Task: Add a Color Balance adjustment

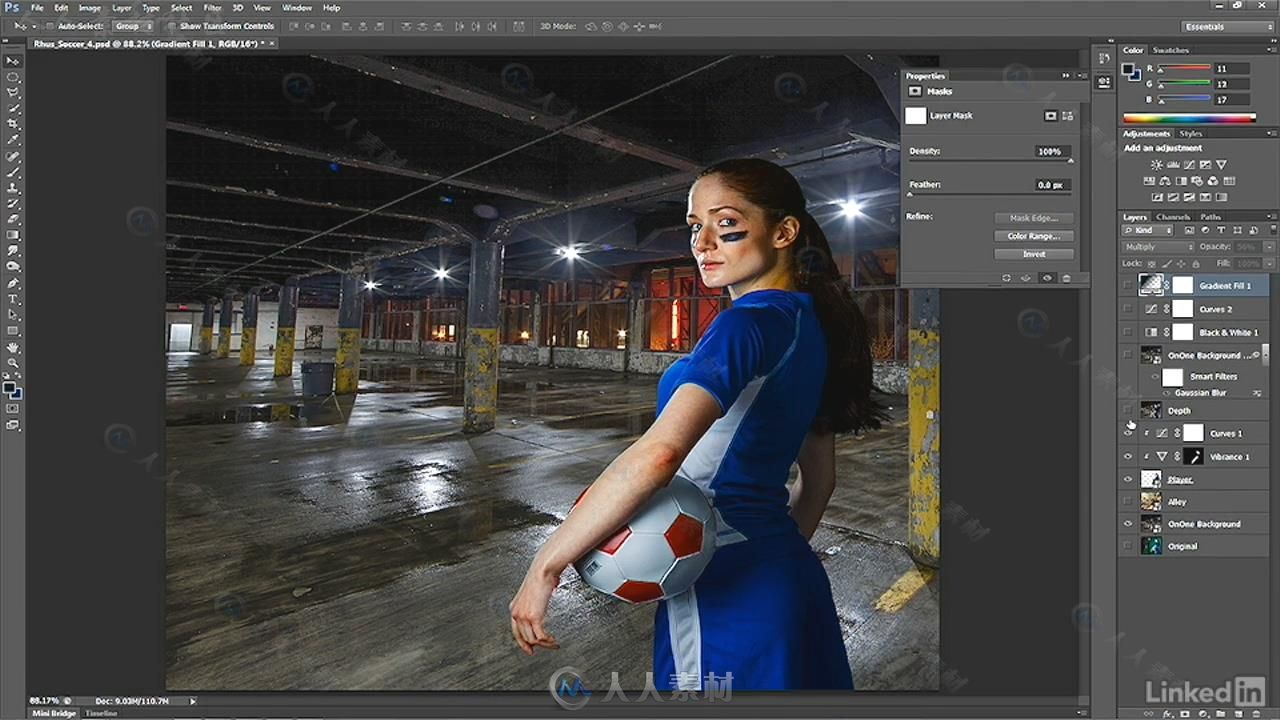Action: tap(1165, 181)
